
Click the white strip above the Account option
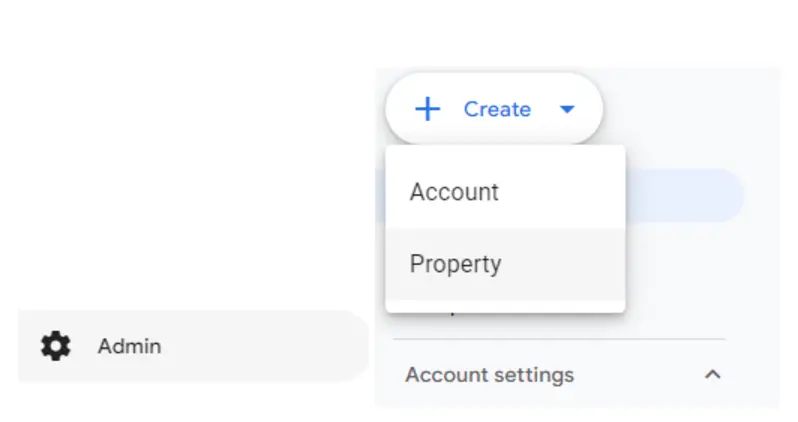click(505, 151)
